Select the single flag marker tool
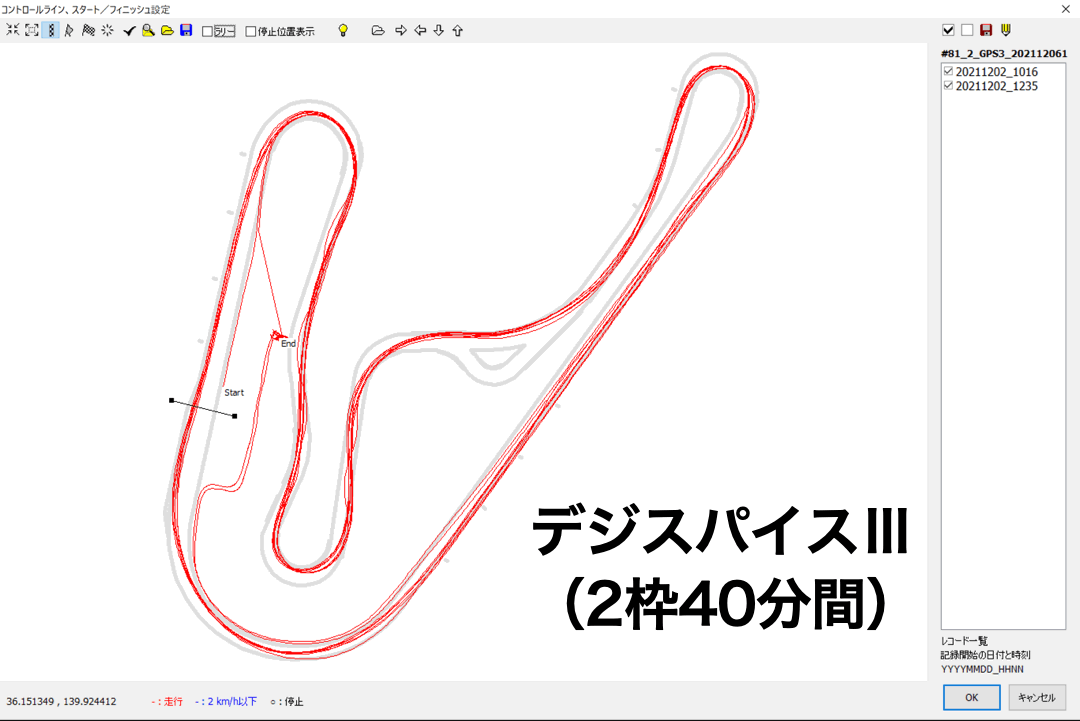Viewport: 1080px width, 721px height. [x=69, y=31]
